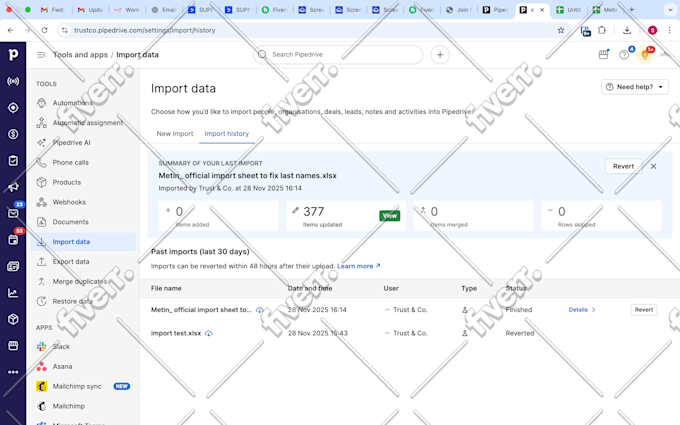Open Chrome extensions puzzle icon
This screenshot has width=680, height=425.
tap(602, 30)
